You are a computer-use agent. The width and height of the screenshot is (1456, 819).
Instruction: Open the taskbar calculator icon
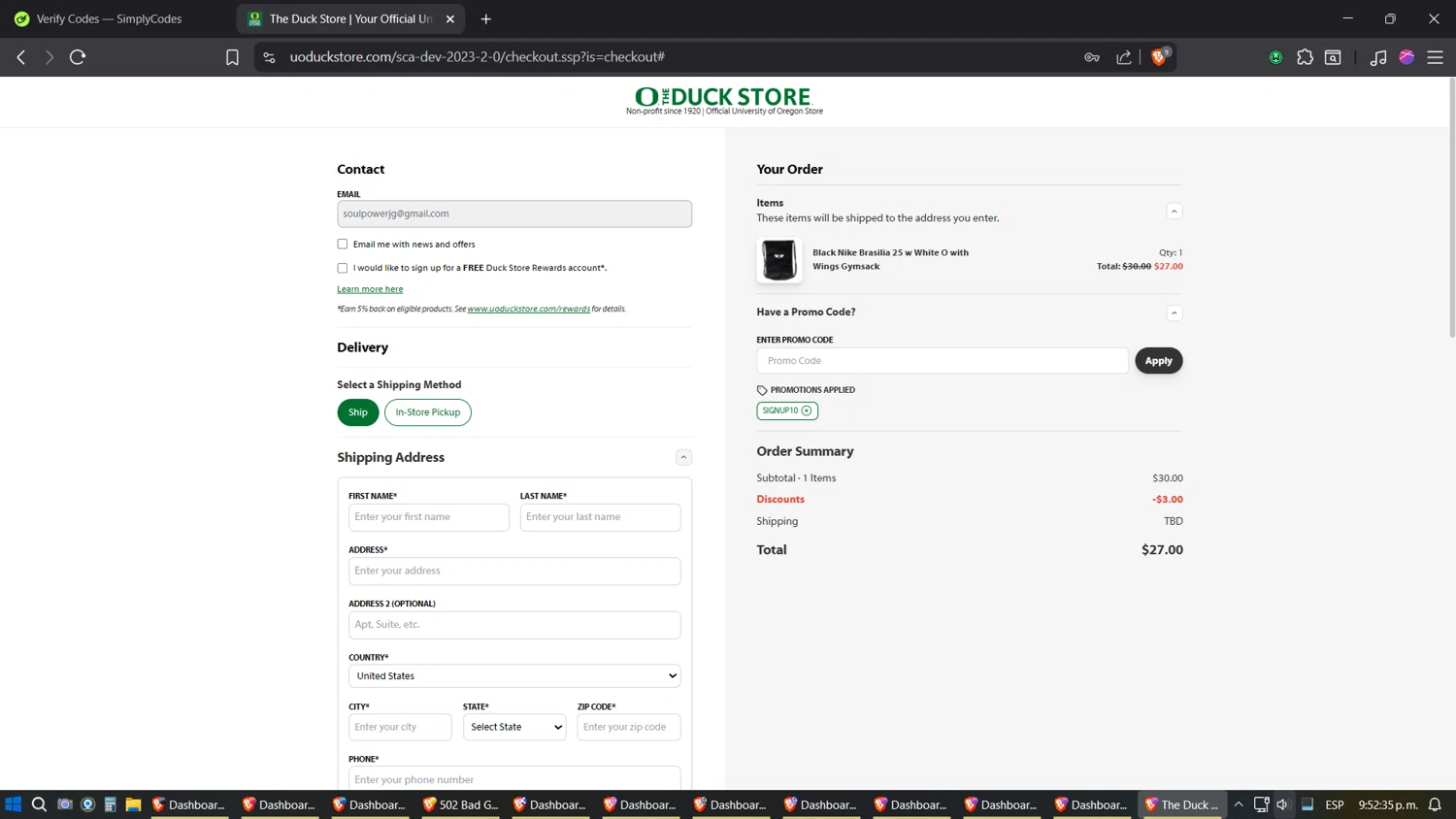point(110,804)
